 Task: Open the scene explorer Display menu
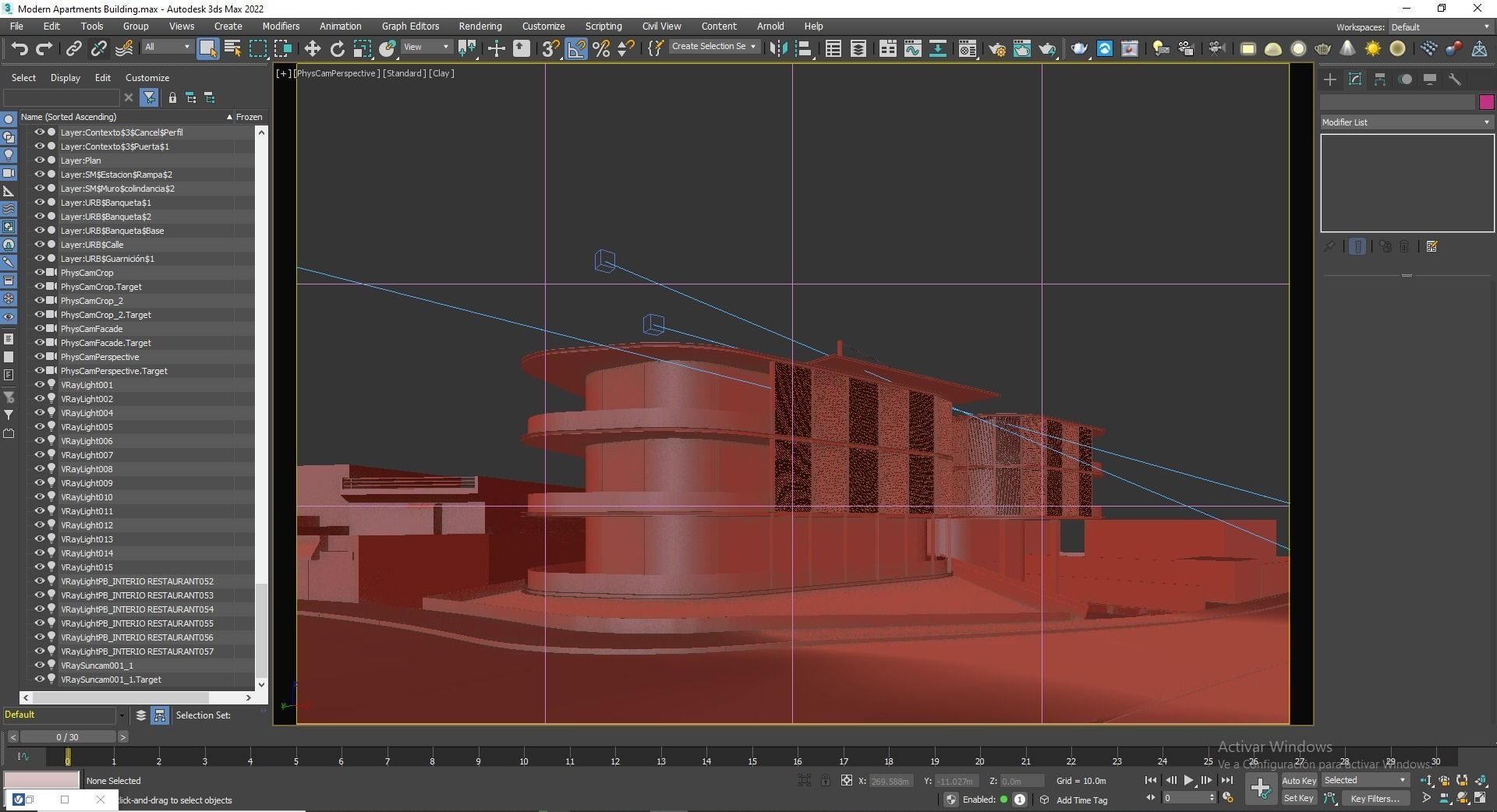coord(65,78)
